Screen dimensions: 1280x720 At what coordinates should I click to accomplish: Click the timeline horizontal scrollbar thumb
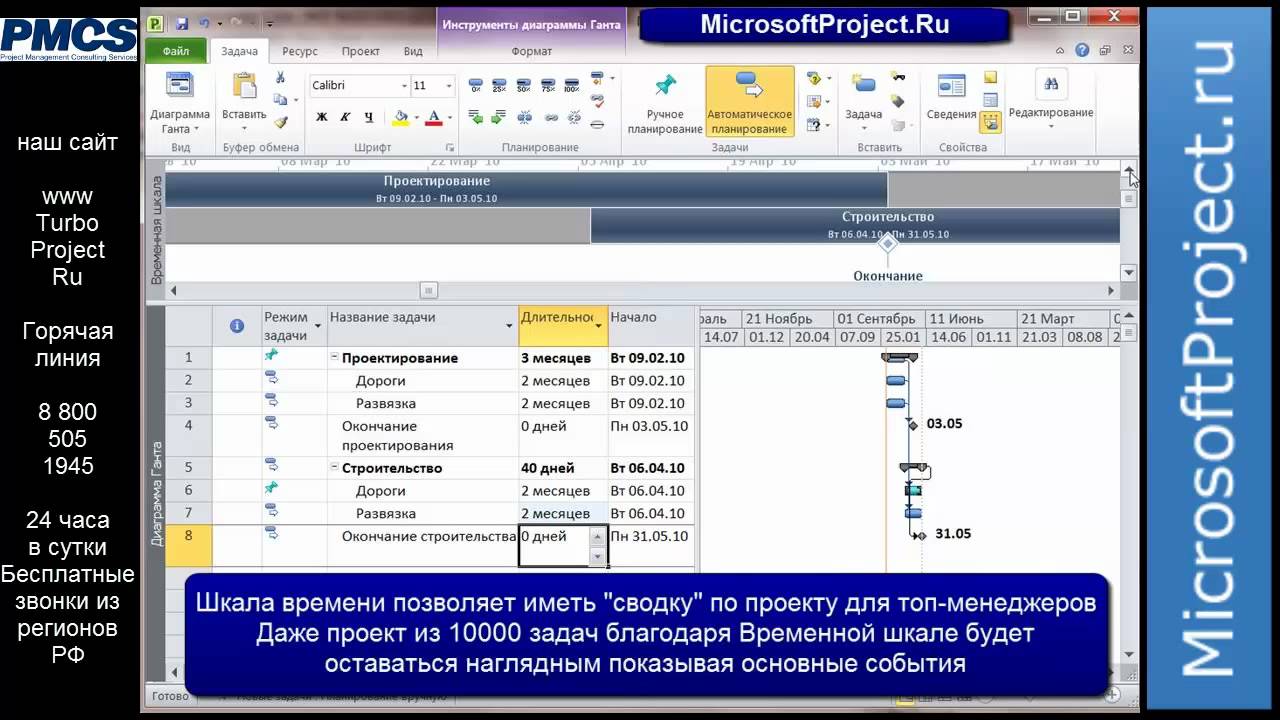point(428,291)
